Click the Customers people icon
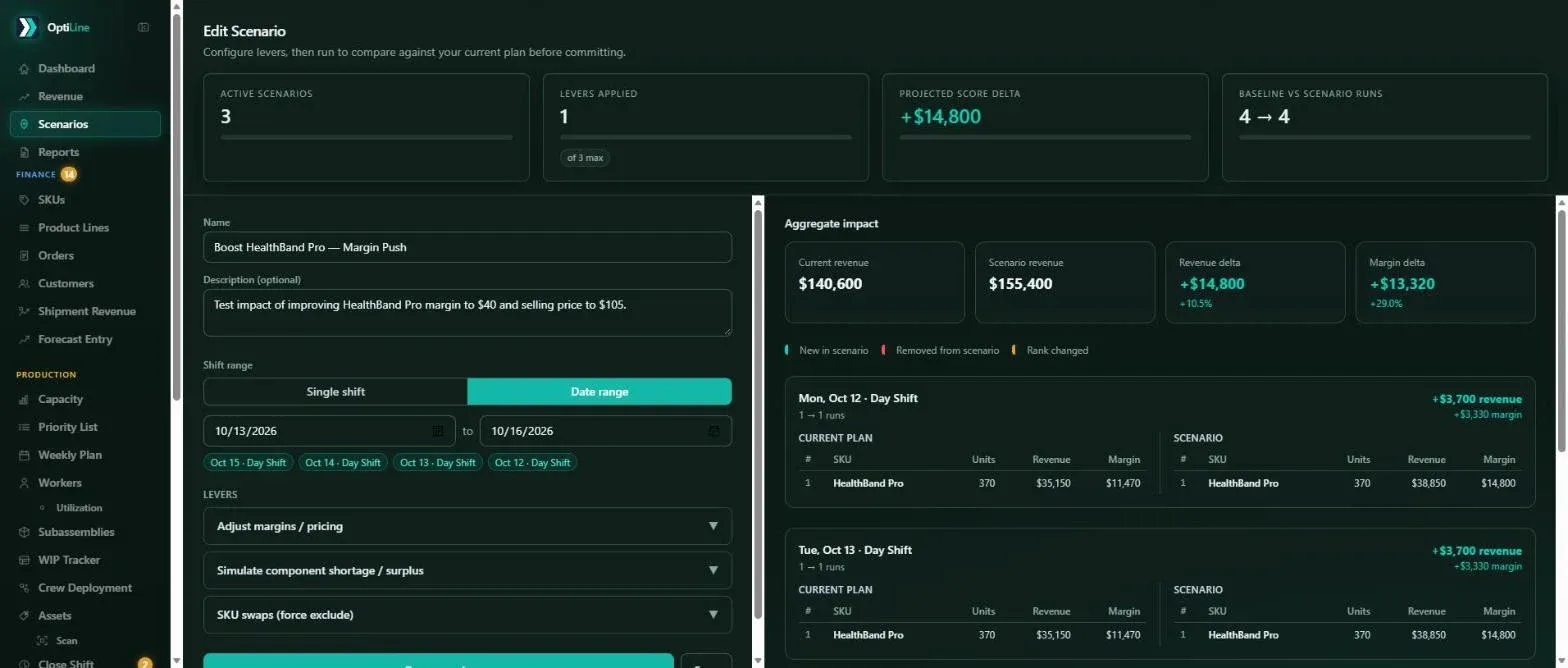Image resolution: width=1568 pixels, height=668 pixels. pos(24,284)
